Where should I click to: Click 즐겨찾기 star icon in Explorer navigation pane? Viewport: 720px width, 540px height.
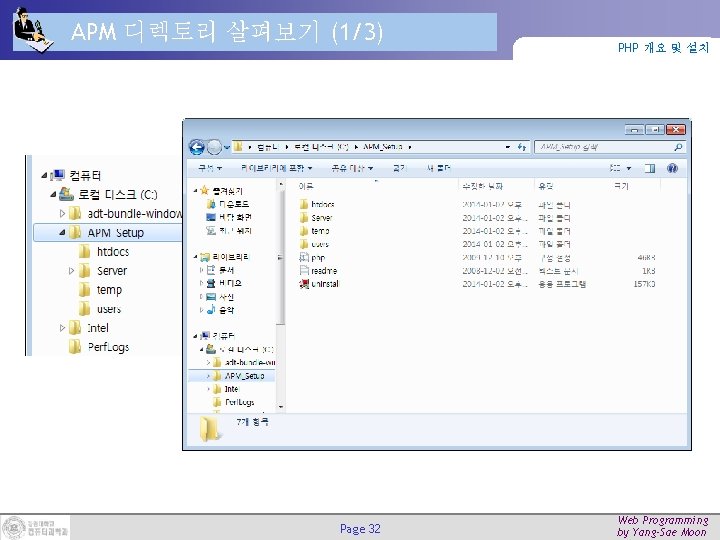205,190
